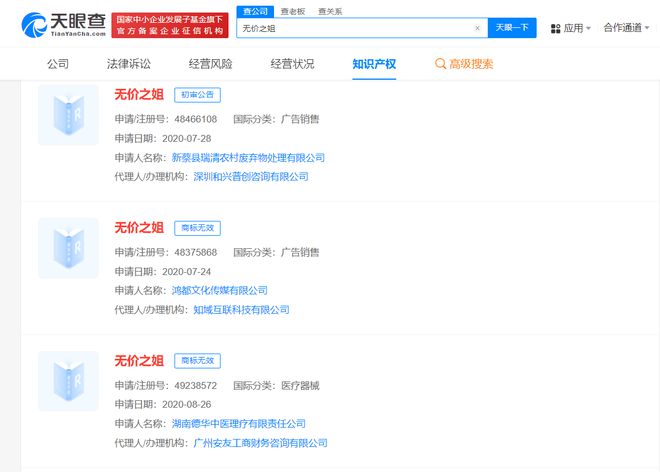Click the 医疗器械 classification text
The width and height of the screenshot is (660, 472).
pyautogui.click(x=300, y=386)
